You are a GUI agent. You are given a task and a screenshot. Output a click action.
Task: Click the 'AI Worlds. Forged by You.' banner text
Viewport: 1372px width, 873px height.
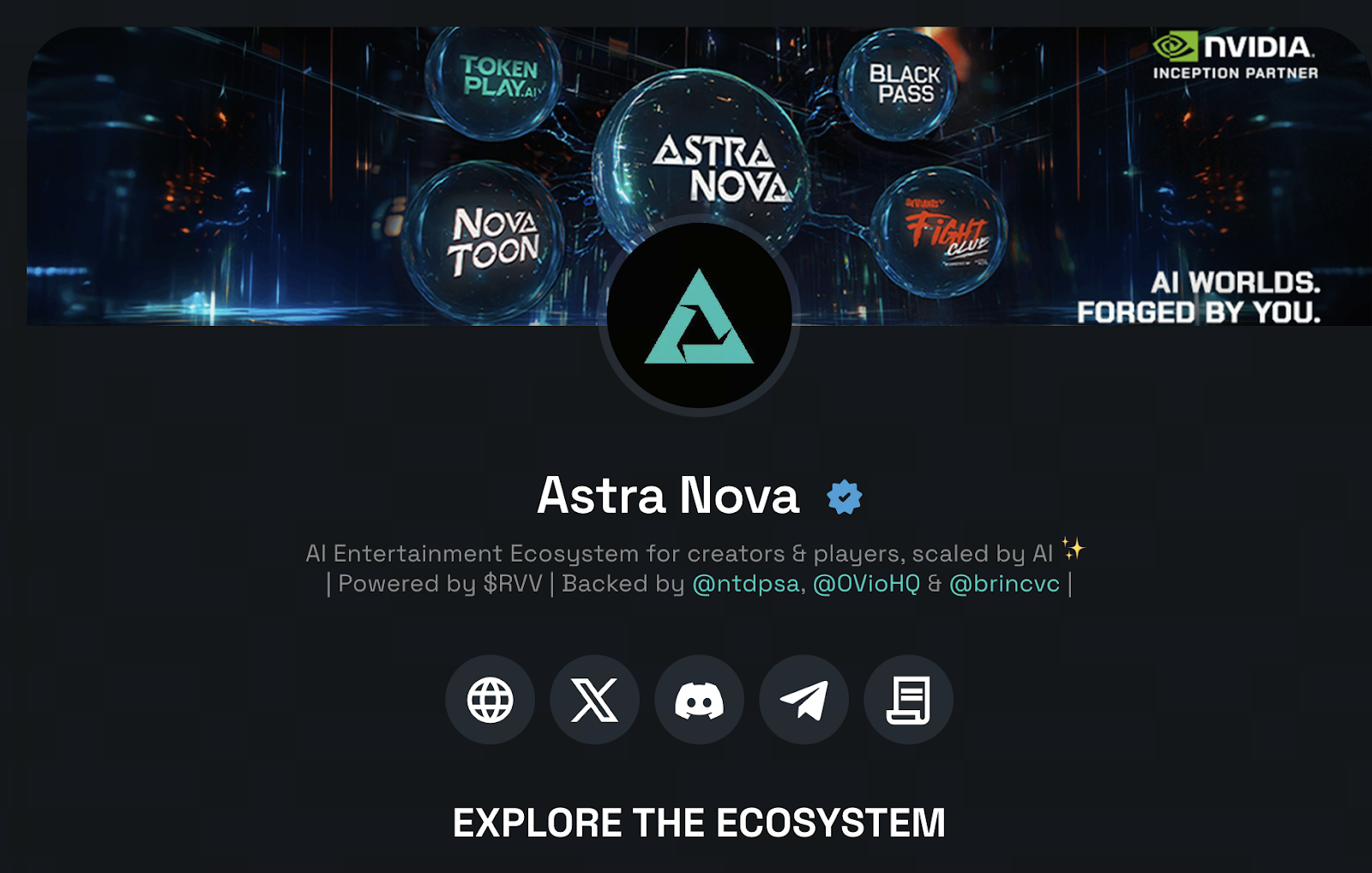click(1199, 297)
